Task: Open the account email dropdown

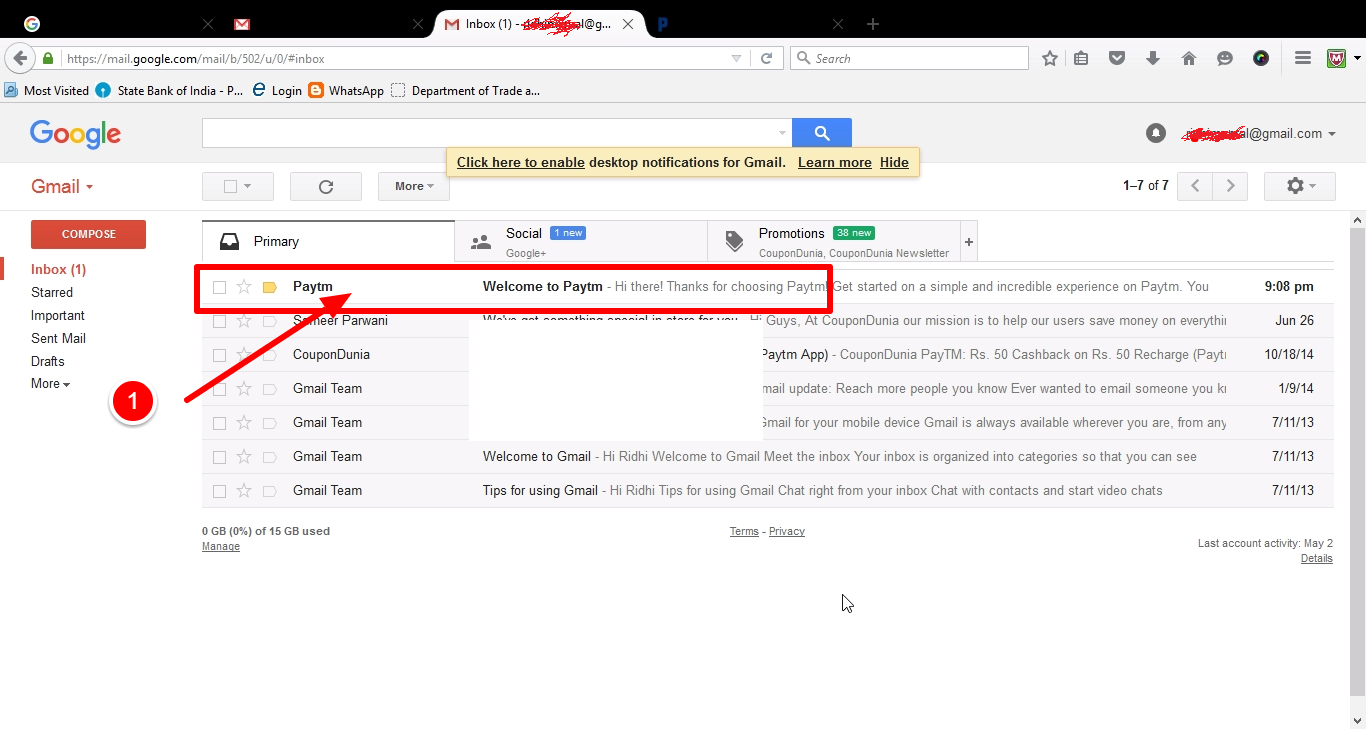Action: click(1259, 133)
